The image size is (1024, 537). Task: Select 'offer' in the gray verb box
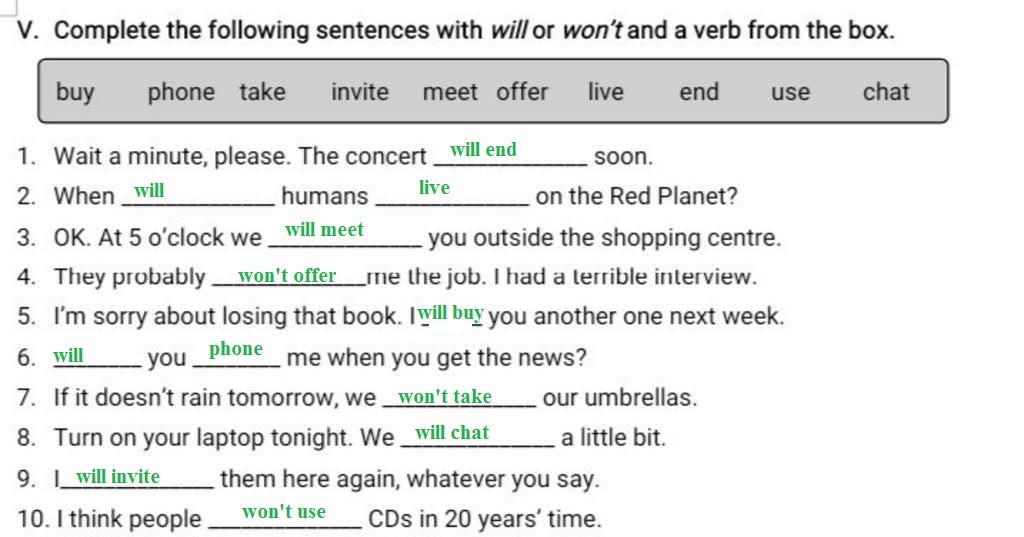(x=522, y=93)
